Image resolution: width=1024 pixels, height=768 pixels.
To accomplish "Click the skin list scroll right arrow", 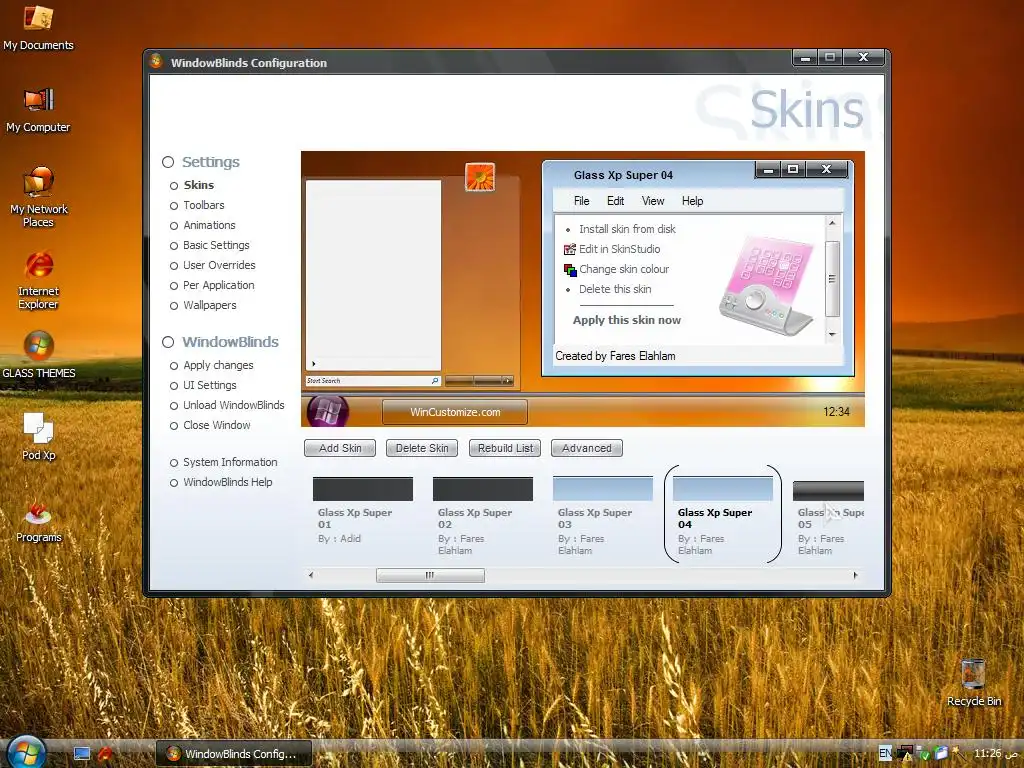I will tap(855, 575).
